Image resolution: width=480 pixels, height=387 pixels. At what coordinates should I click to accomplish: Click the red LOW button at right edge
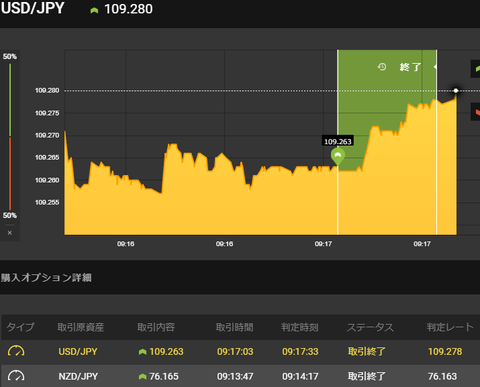(x=475, y=112)
